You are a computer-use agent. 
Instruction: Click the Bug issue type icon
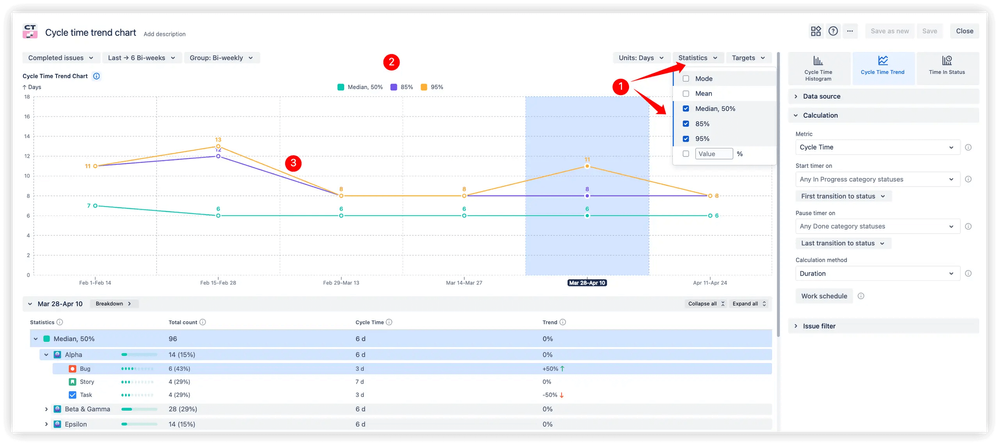[72, 369]
